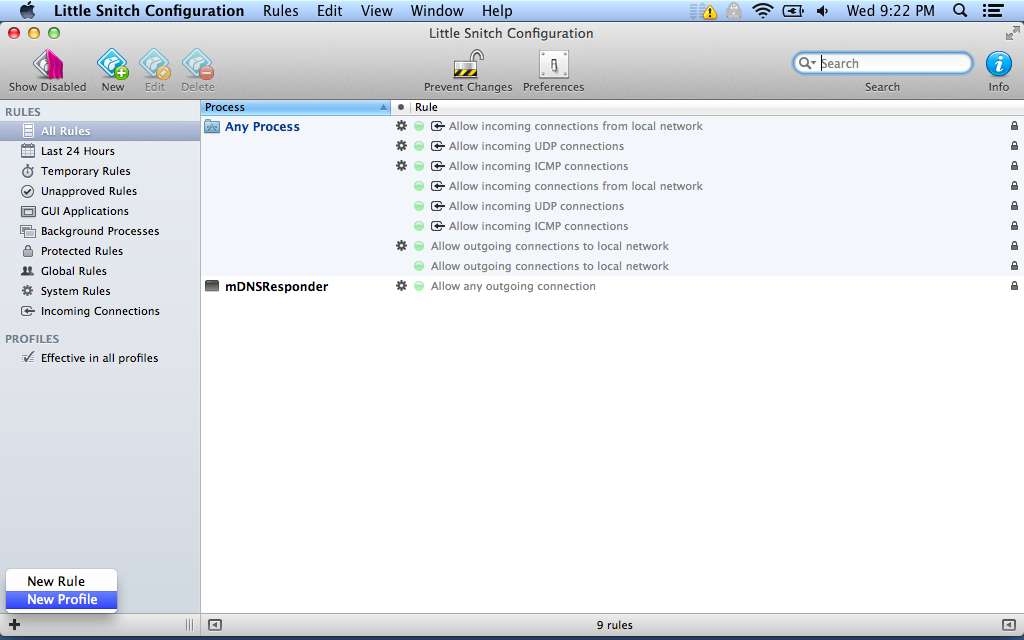This screenshot has height=640, width=1024.
Task: Open the Little Snitch Configuration app menu
Action: point(149,11)
